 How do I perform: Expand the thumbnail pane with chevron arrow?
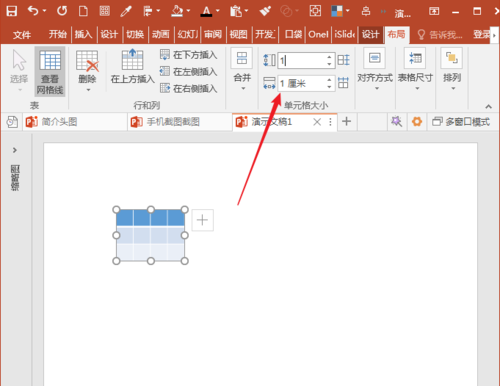point(15,150)
